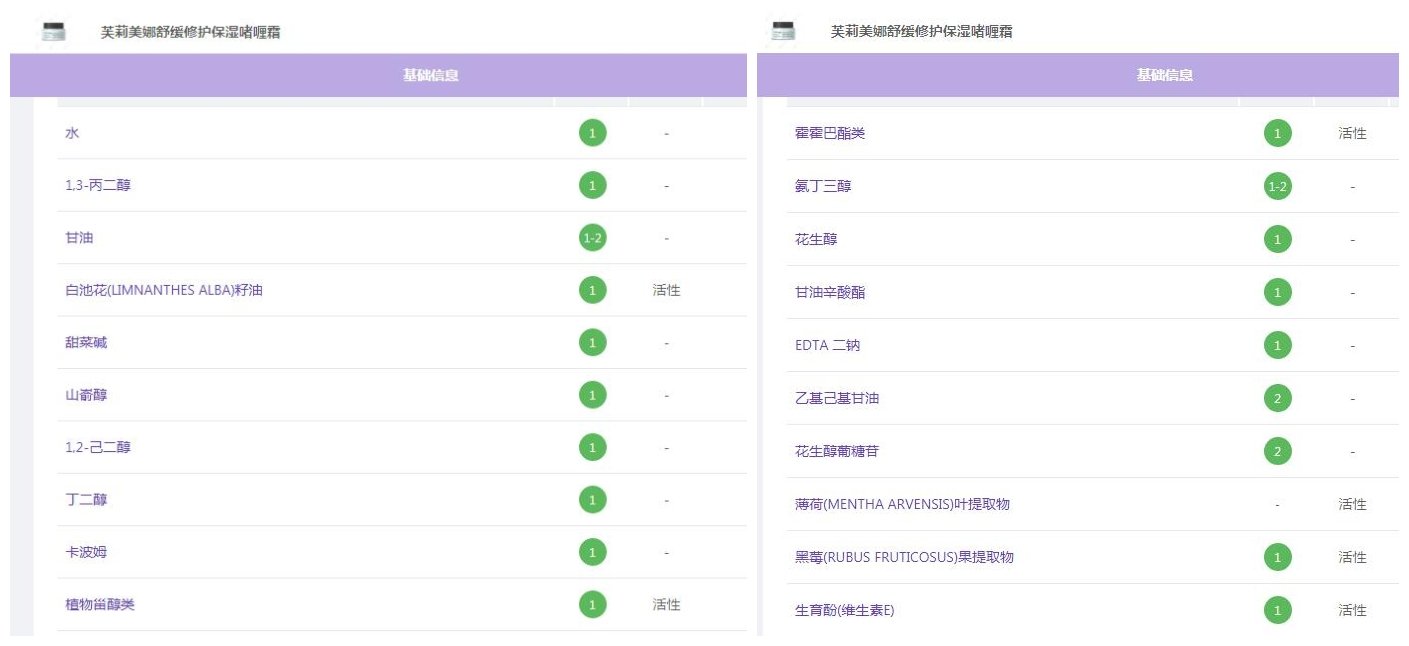Click the safety badge 2 for 花生醇葡糖苷
The height and width of the screenshot is (646, 1409).
pos(1277,451)
